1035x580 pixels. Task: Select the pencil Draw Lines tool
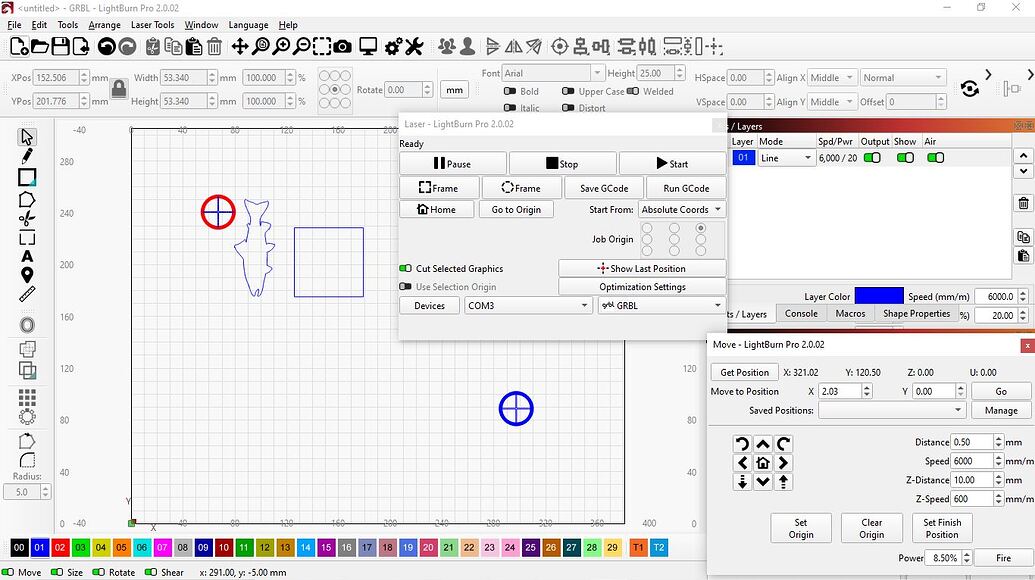click(x=27, y=156)
